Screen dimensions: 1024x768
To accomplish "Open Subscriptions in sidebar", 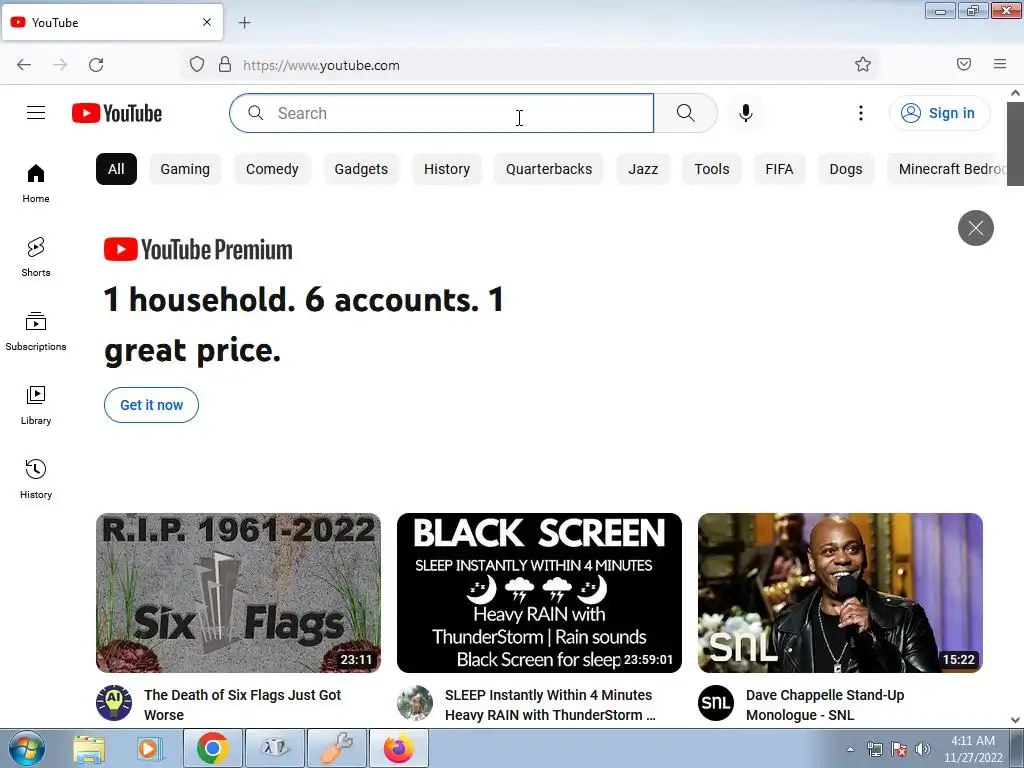I will point(36,332).
